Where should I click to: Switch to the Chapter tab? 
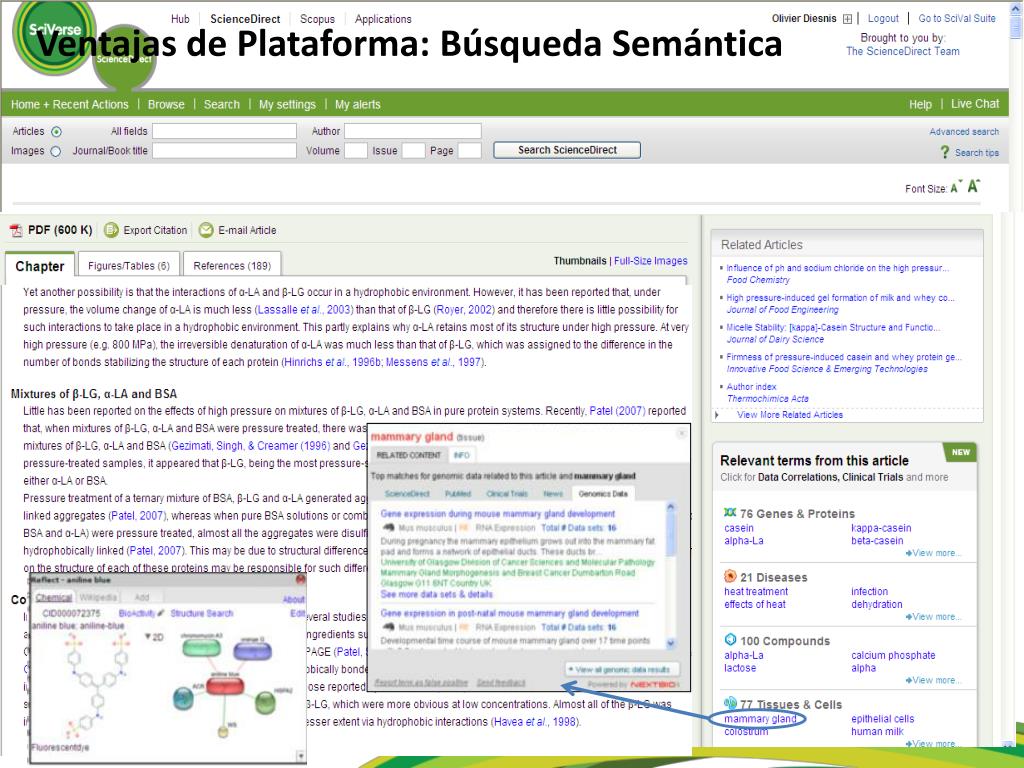40,266
